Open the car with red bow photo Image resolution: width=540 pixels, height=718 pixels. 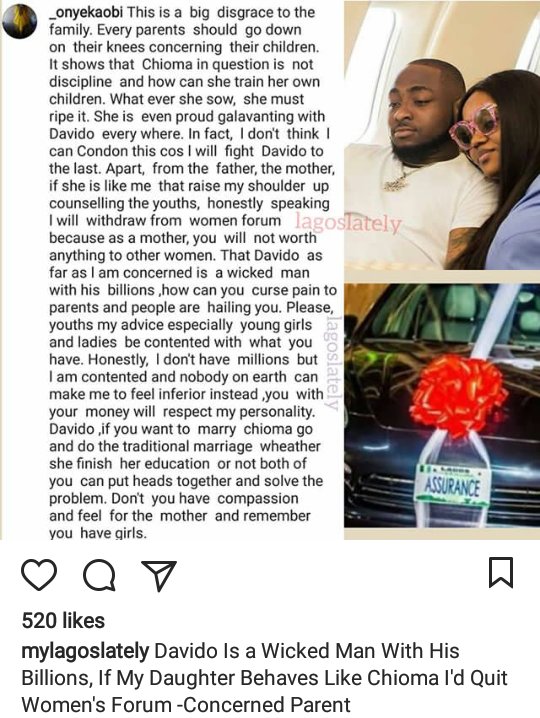[442, 405]
